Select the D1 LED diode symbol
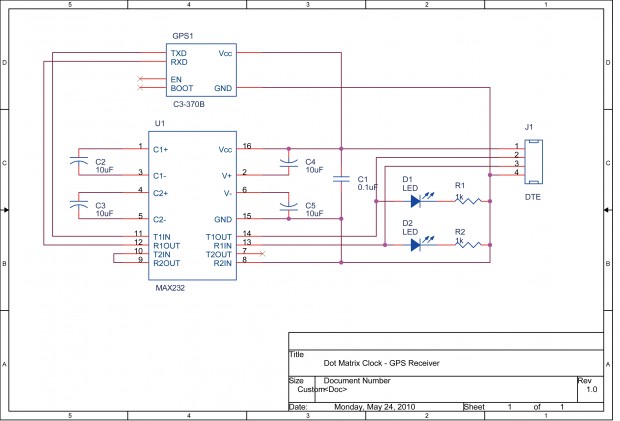The width and height of the screenshot is (620, 421). pos(415,201)
